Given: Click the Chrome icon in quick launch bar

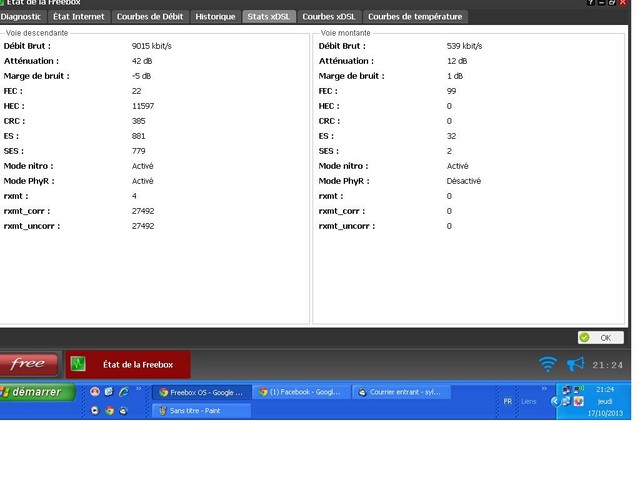Looking at the screenshot, I should coord(109,410).
